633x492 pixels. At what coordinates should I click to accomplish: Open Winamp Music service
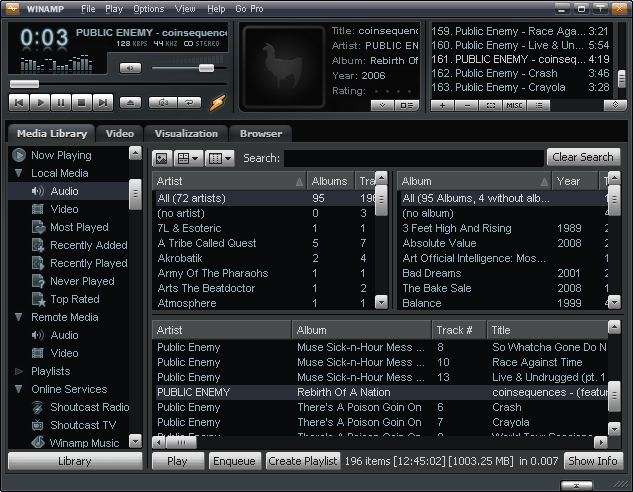(x=84, y=443)
